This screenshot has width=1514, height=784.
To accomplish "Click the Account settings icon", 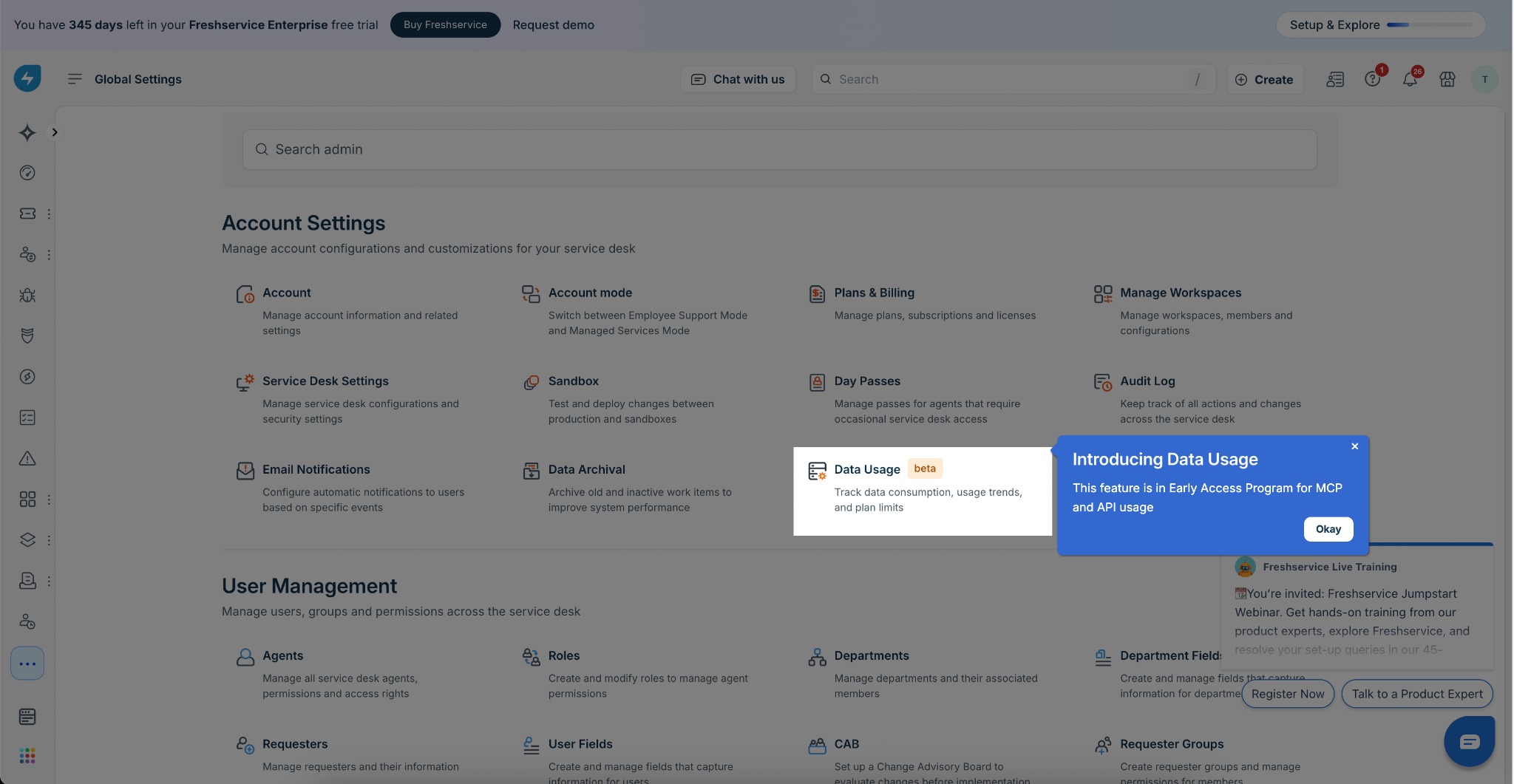I will pos(245,294).
